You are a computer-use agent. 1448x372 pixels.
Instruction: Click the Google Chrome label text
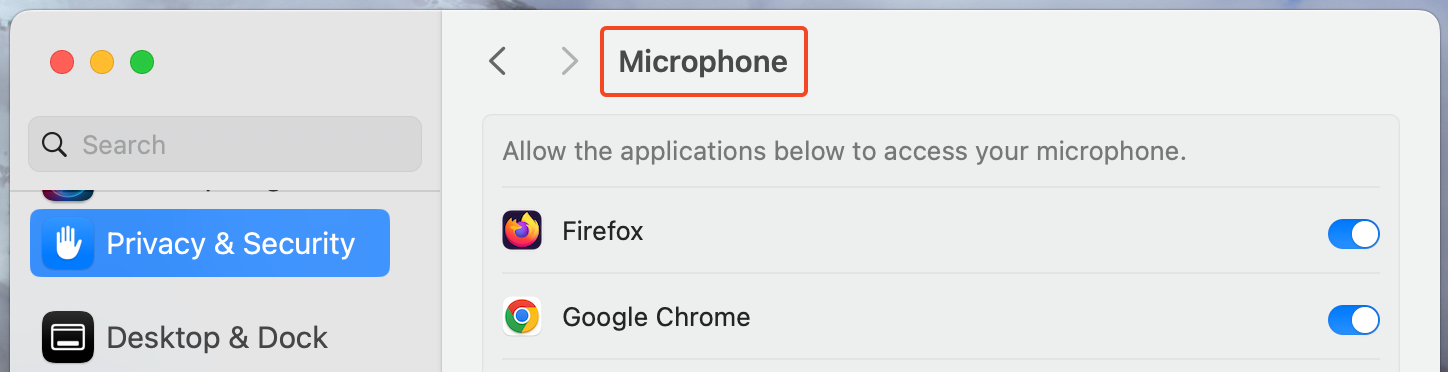click(x=656, y=318)
